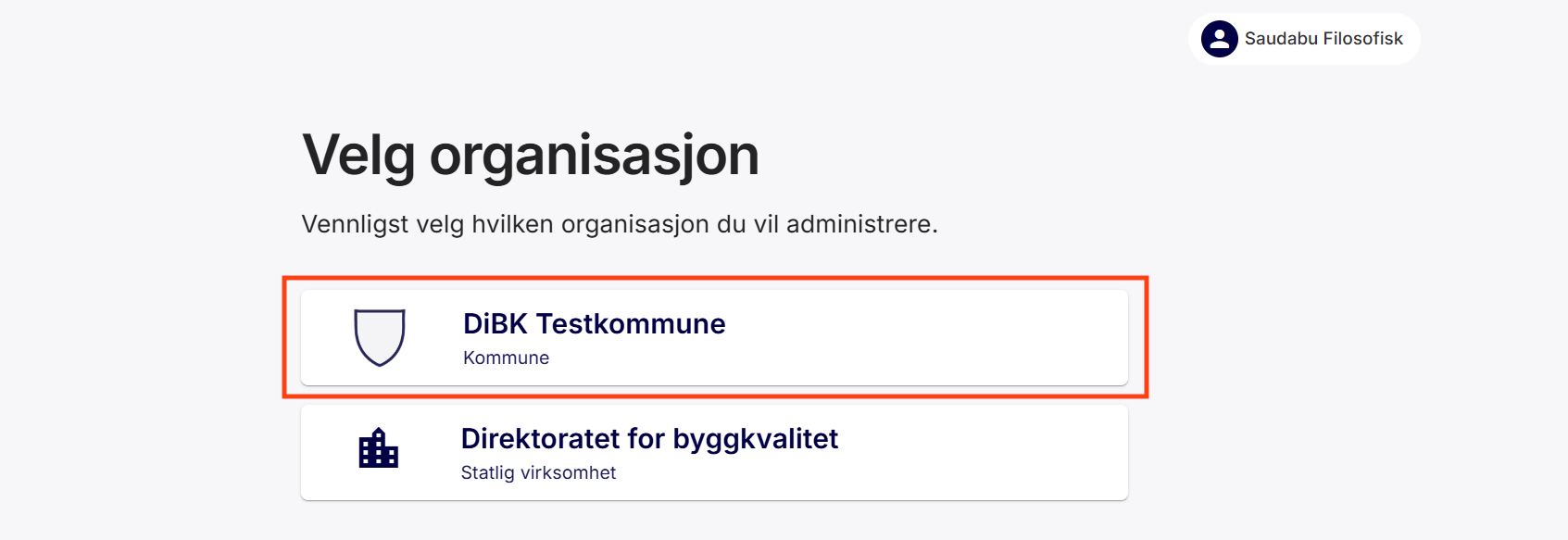Screen dimensions: 1568x540
Task: Click the instruction text about choosing an organization
Action: [620, 223]
